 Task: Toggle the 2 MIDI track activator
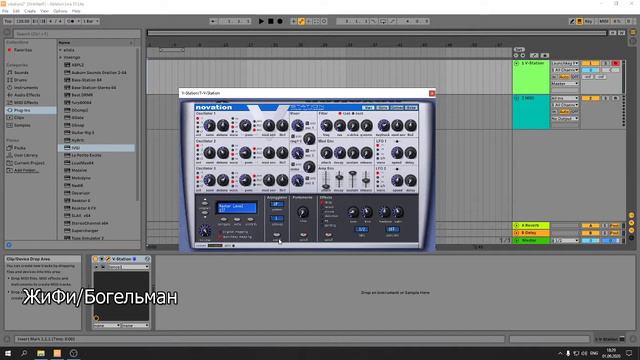coord(590,98)
